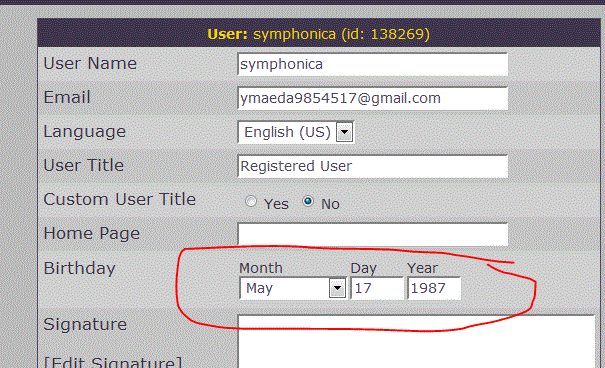Click the English (US) language text
Image resolution: width=605 pixels, height=368 pixels.
287,132
